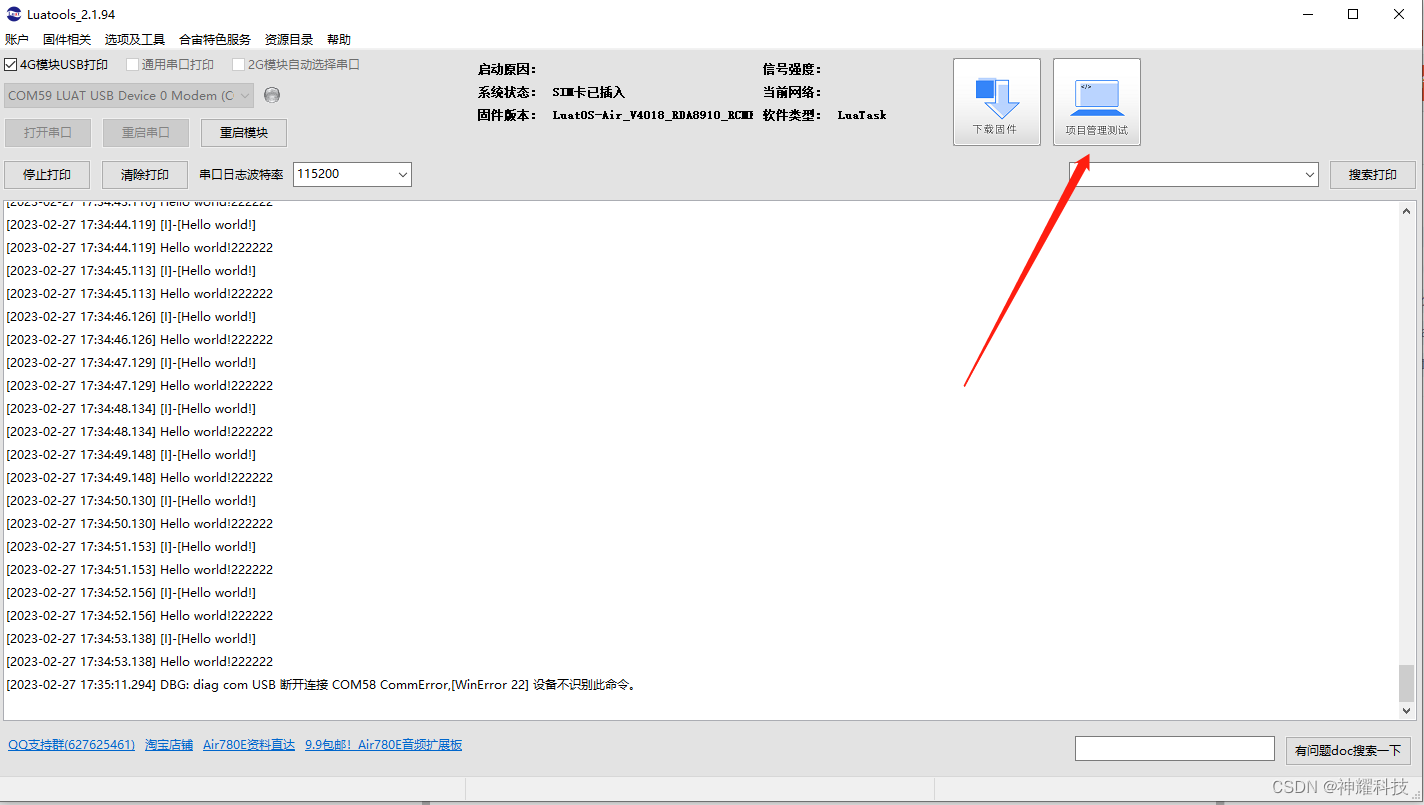The image size is (1424, 805).
Task: Click the 17:34:47.129 Hello world!222222 log line
Action: click(x=139, y=385)
